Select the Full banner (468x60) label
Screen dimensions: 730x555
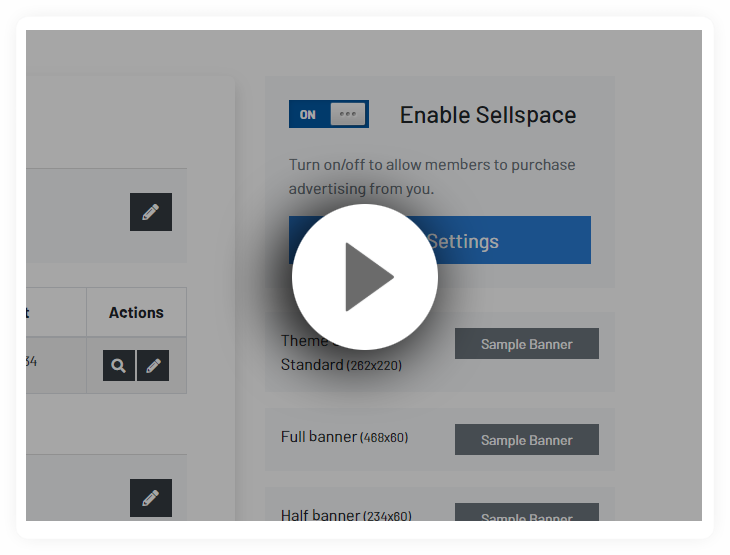344,437
